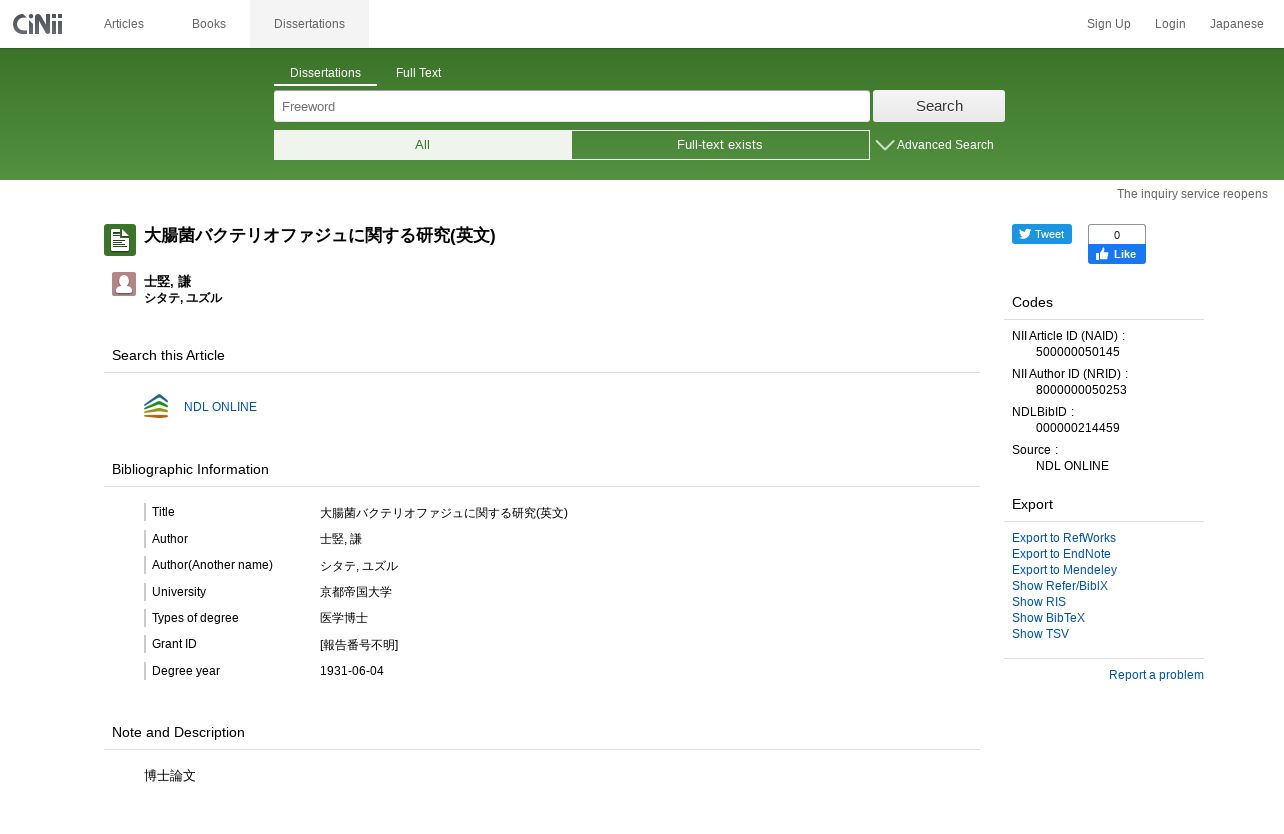
Task: Click the Facebook Like button
Action: [1117, 254]
